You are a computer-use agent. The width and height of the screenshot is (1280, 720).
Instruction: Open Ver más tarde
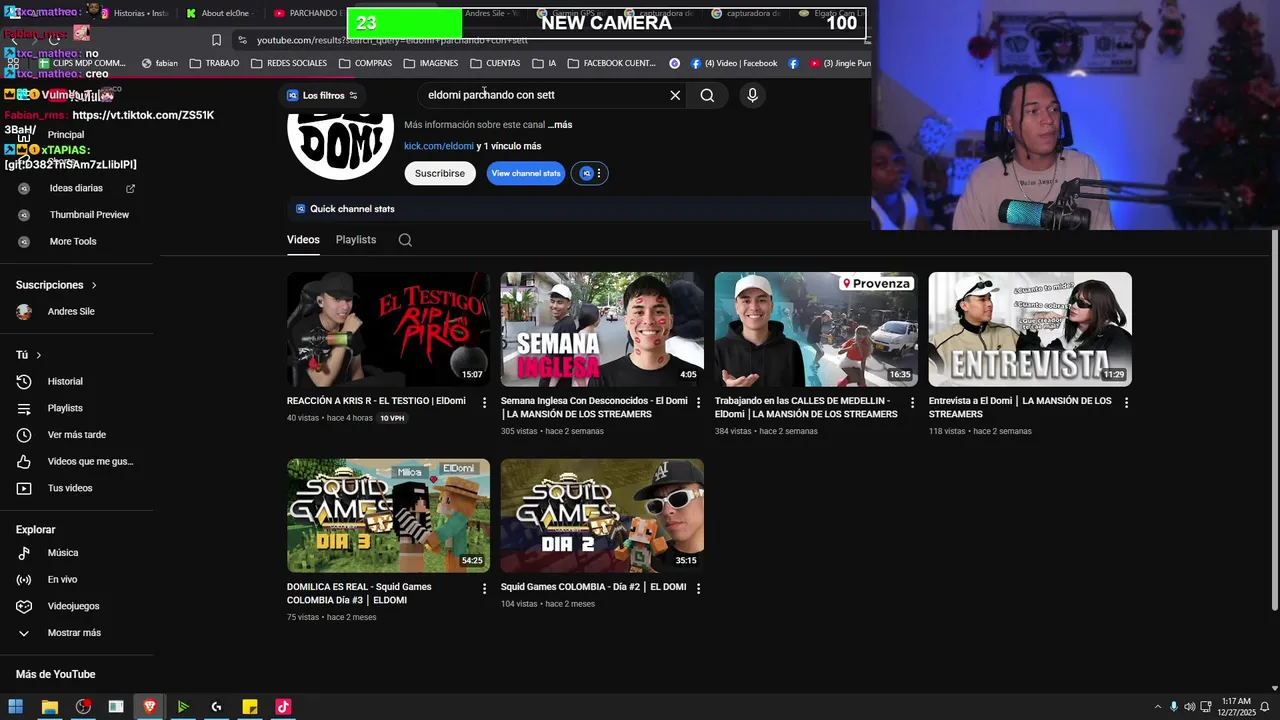(x=76, y=435)
